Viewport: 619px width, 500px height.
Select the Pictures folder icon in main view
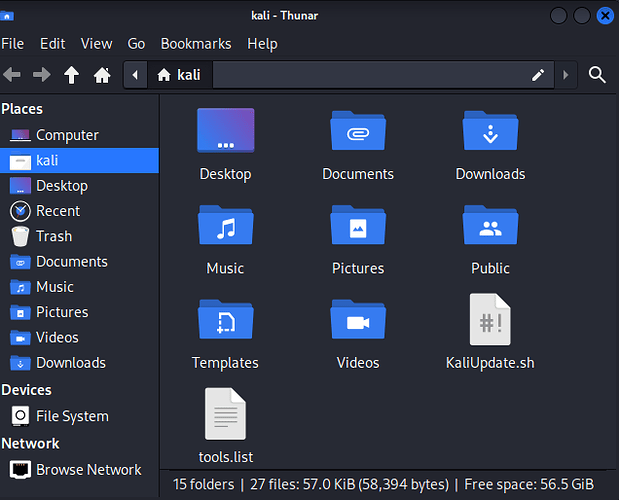click(358, 225)
